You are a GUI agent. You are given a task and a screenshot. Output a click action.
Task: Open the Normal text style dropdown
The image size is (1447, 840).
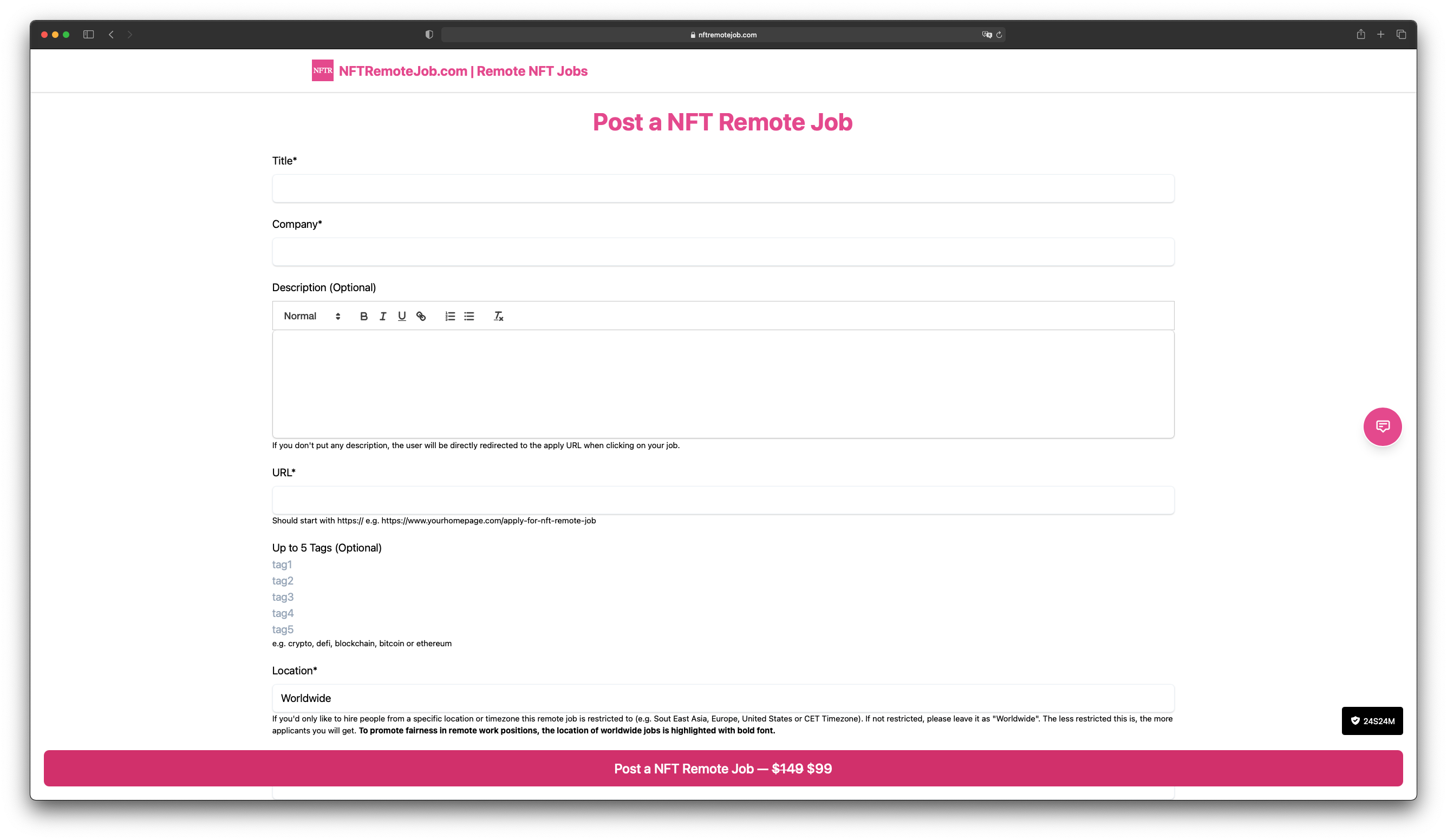click(x=312, y=316)
